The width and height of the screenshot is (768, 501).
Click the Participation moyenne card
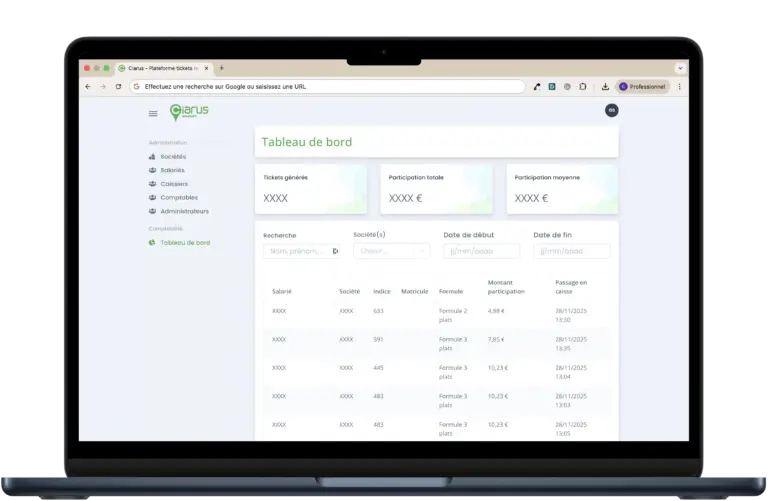(562, 189)
